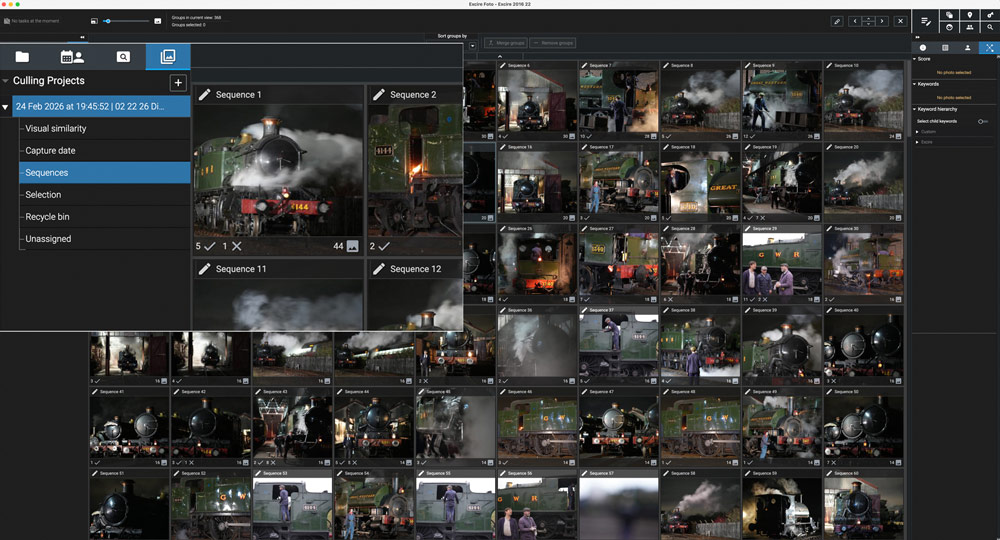Click the rename pencil for Sequence 57
This screenshot has height=540, width=1000.
click(584, 473)
